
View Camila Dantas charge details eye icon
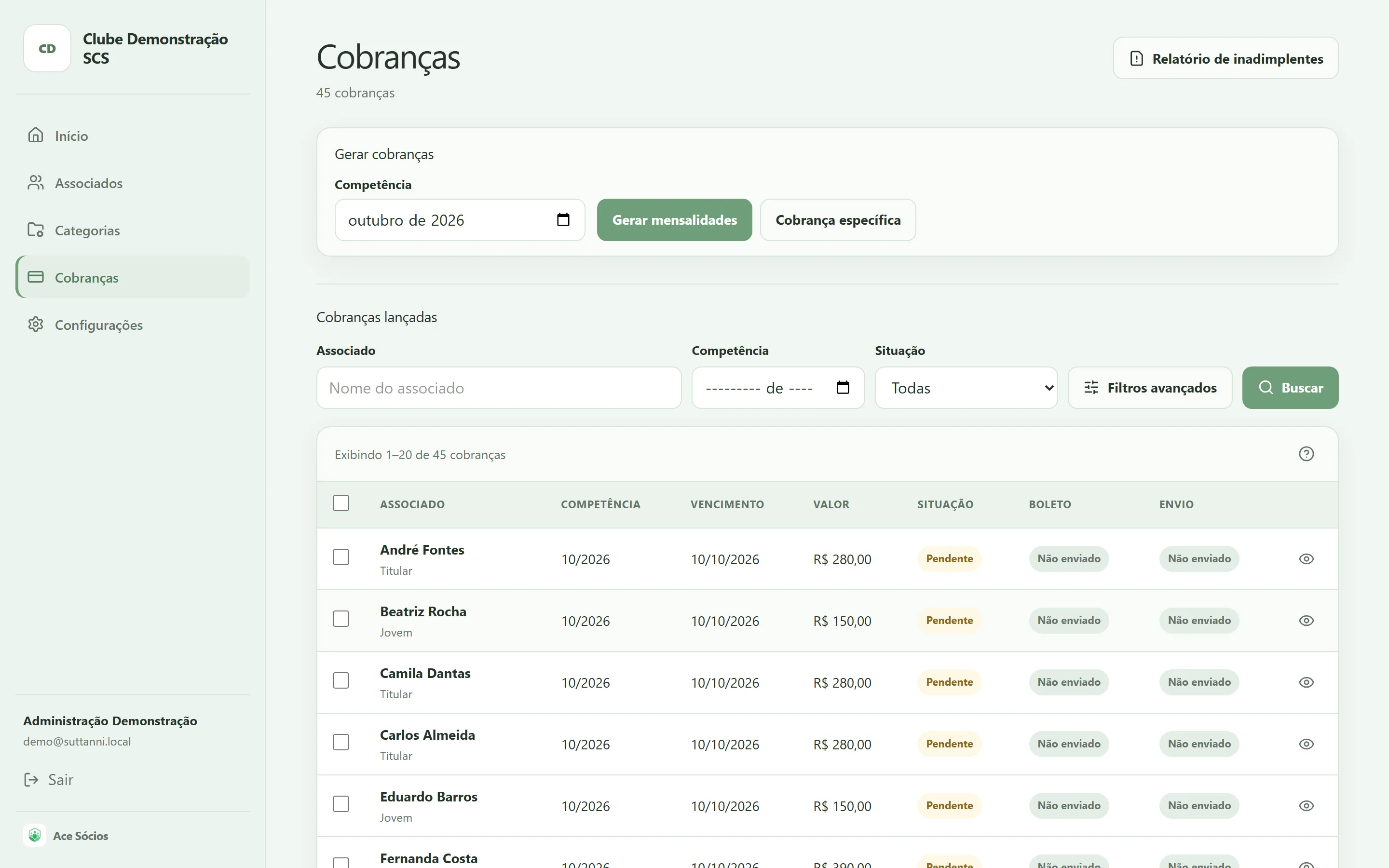(x=1307, y=682)
